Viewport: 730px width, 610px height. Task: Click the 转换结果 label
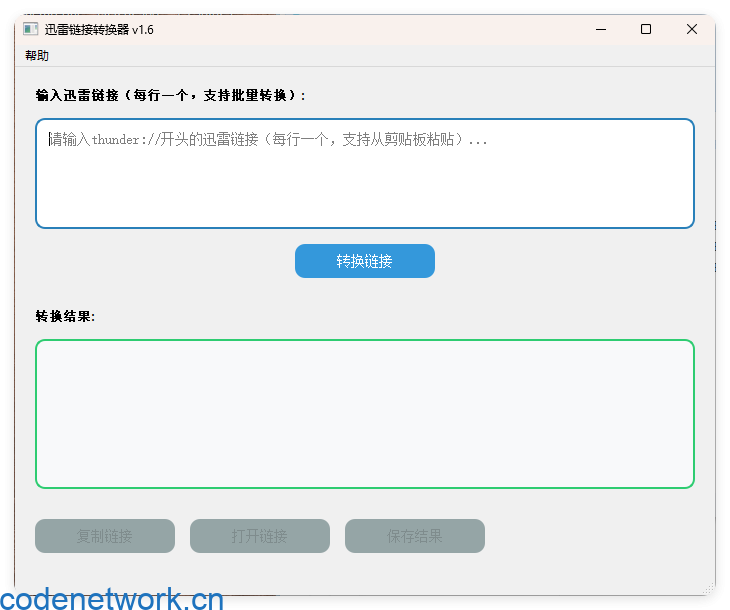pos(65,317)
